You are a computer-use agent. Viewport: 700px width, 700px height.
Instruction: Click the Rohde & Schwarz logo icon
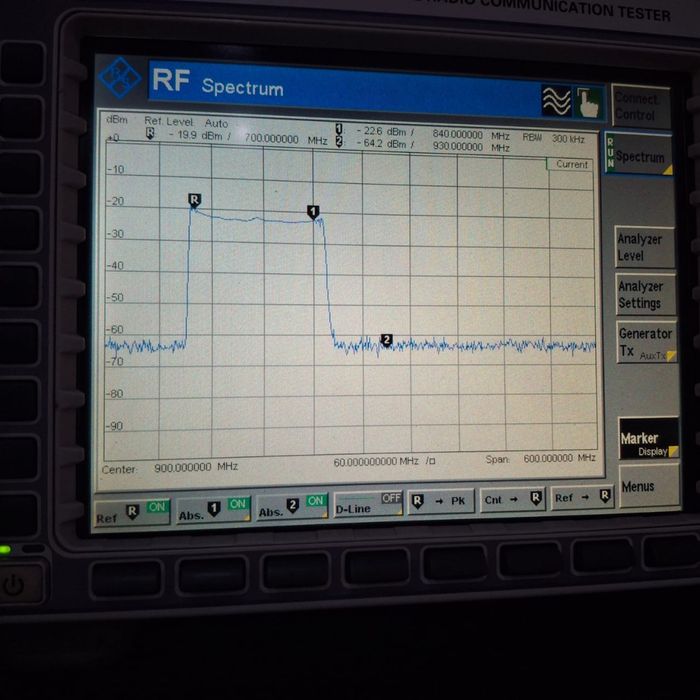120,78
